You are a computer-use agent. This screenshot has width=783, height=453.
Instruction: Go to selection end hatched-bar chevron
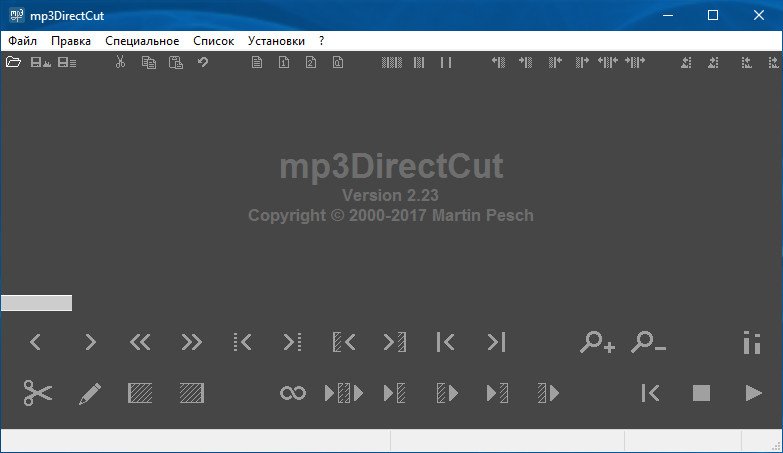[394, 342]
